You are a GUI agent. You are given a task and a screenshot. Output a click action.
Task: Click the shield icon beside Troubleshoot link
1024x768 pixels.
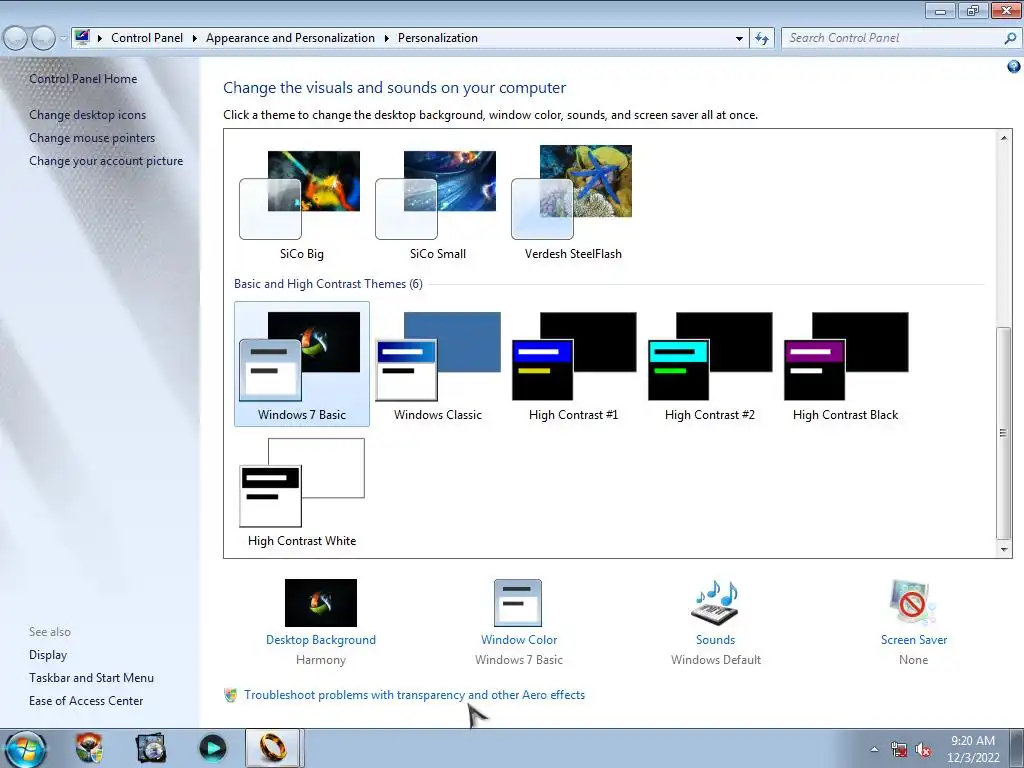[x=231, y=695]
